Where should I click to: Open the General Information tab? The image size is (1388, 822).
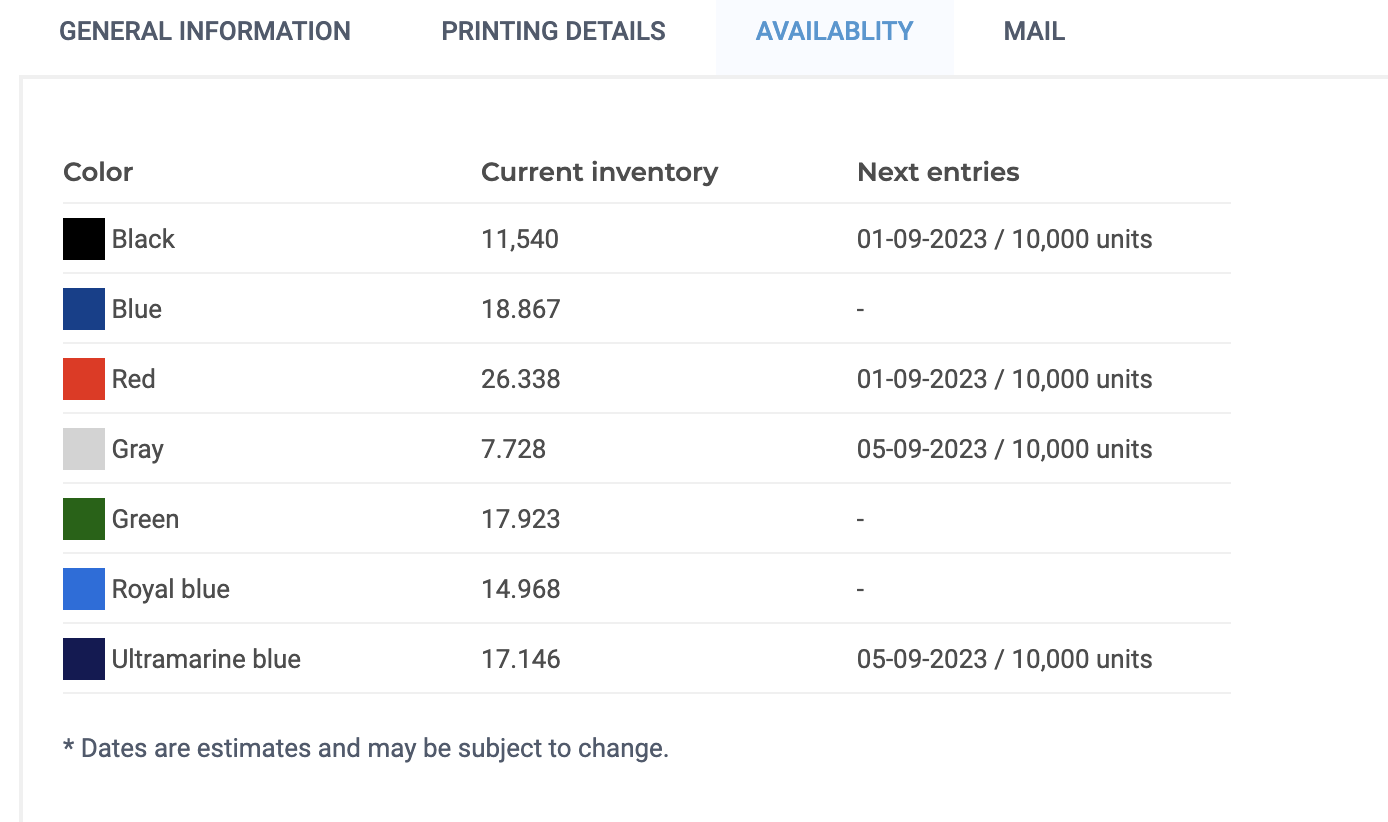[x=205, y=31]
